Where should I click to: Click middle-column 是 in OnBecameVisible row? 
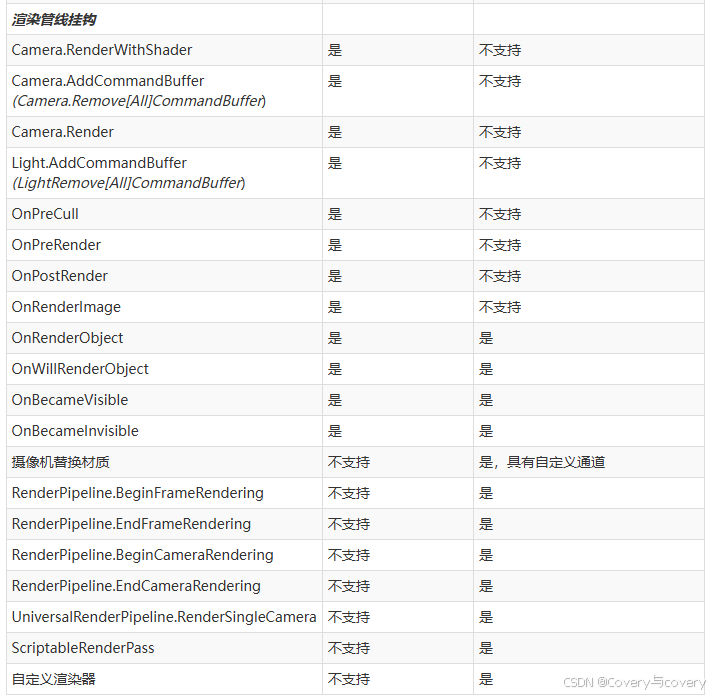(335, 400)
